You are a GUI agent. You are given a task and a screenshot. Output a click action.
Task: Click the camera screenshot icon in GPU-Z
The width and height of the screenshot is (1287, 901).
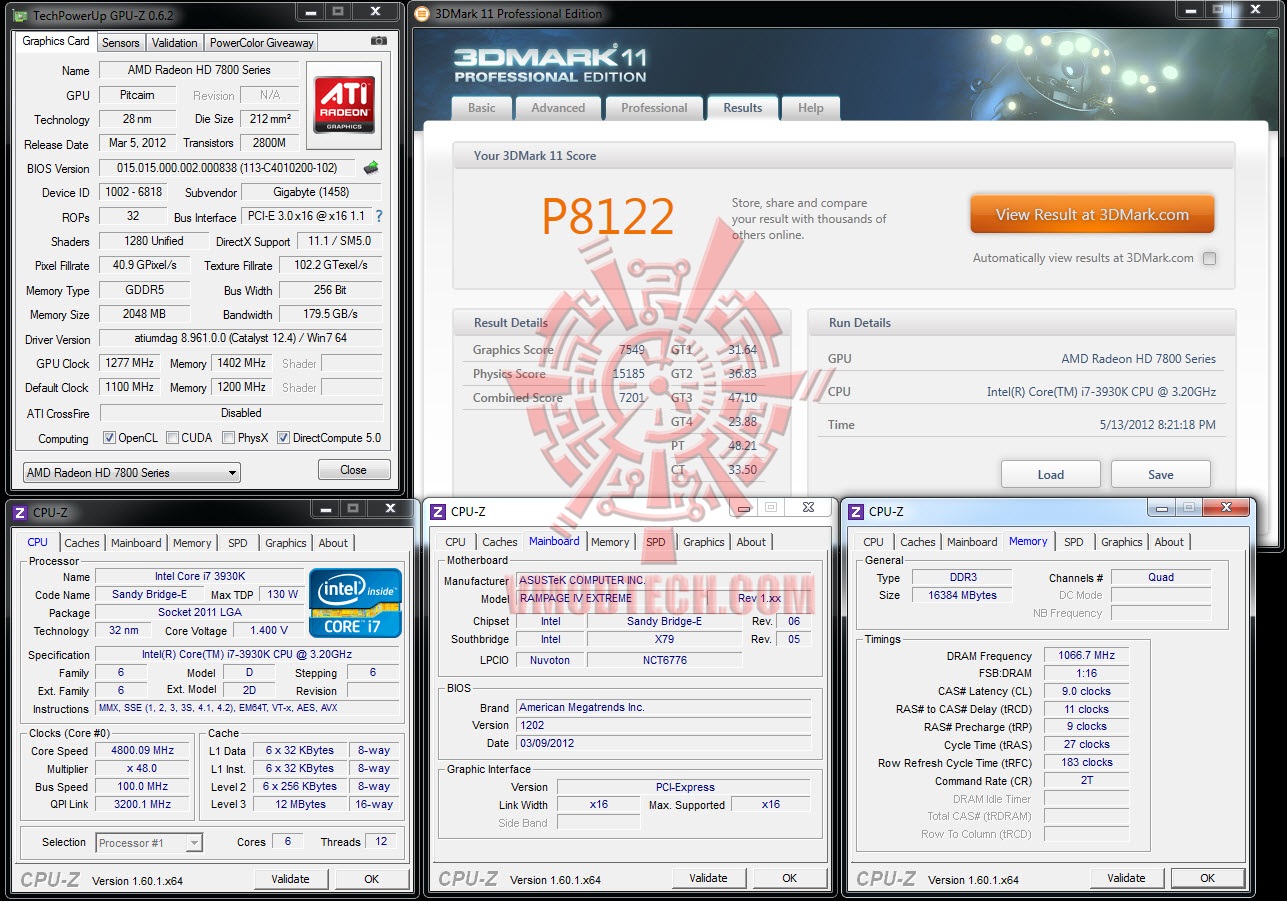(379, 41)
